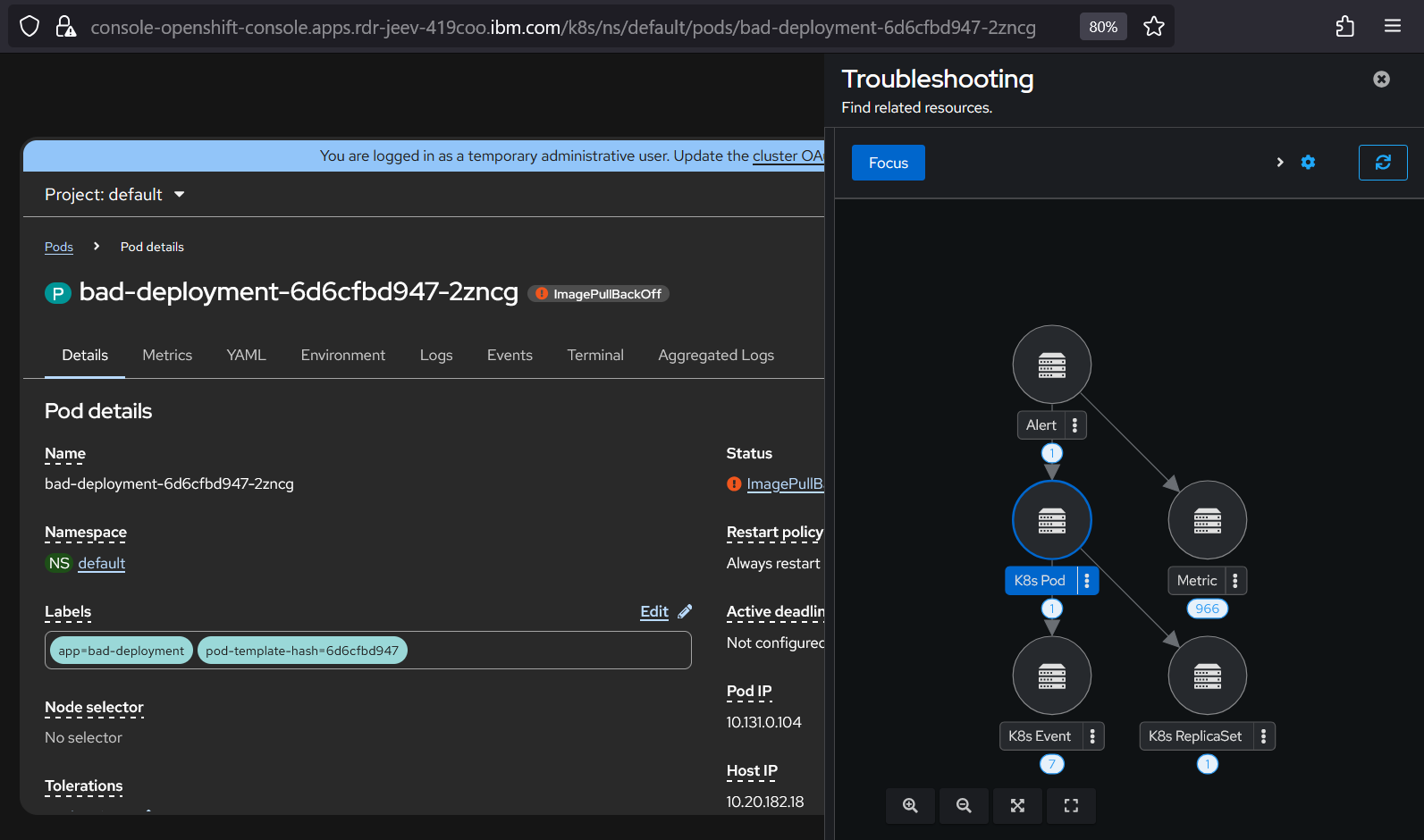Select the Alert node circle
The image size is (1424, 840).
click(x=1052, y=365)
